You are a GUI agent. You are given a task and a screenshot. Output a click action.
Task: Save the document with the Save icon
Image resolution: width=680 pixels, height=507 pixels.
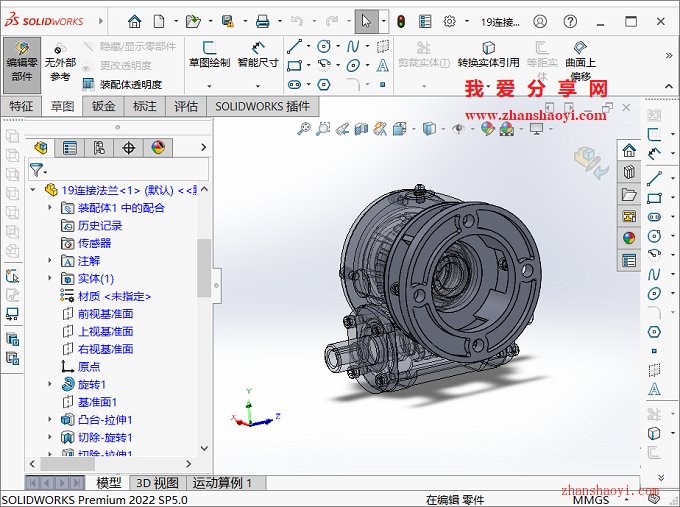228,21
